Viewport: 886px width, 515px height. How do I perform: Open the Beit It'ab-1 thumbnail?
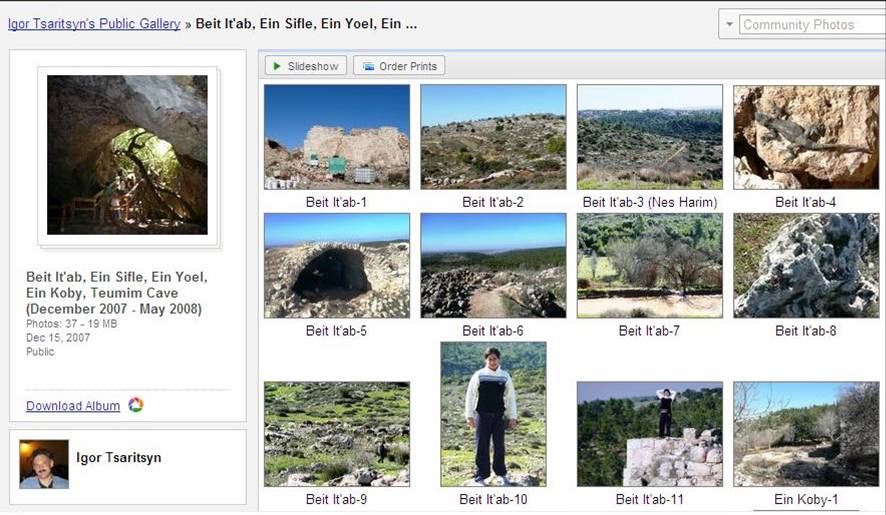pyautogui.click(x=337, y=136)
